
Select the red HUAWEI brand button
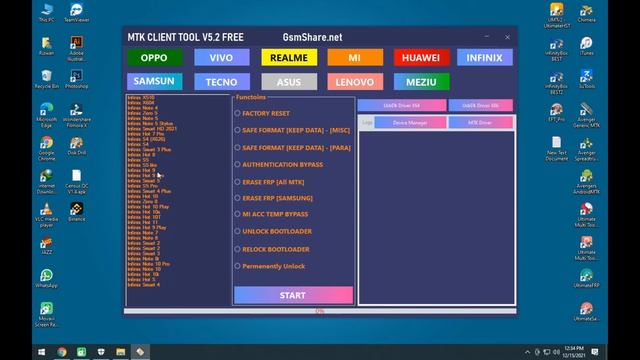[422, 58]
